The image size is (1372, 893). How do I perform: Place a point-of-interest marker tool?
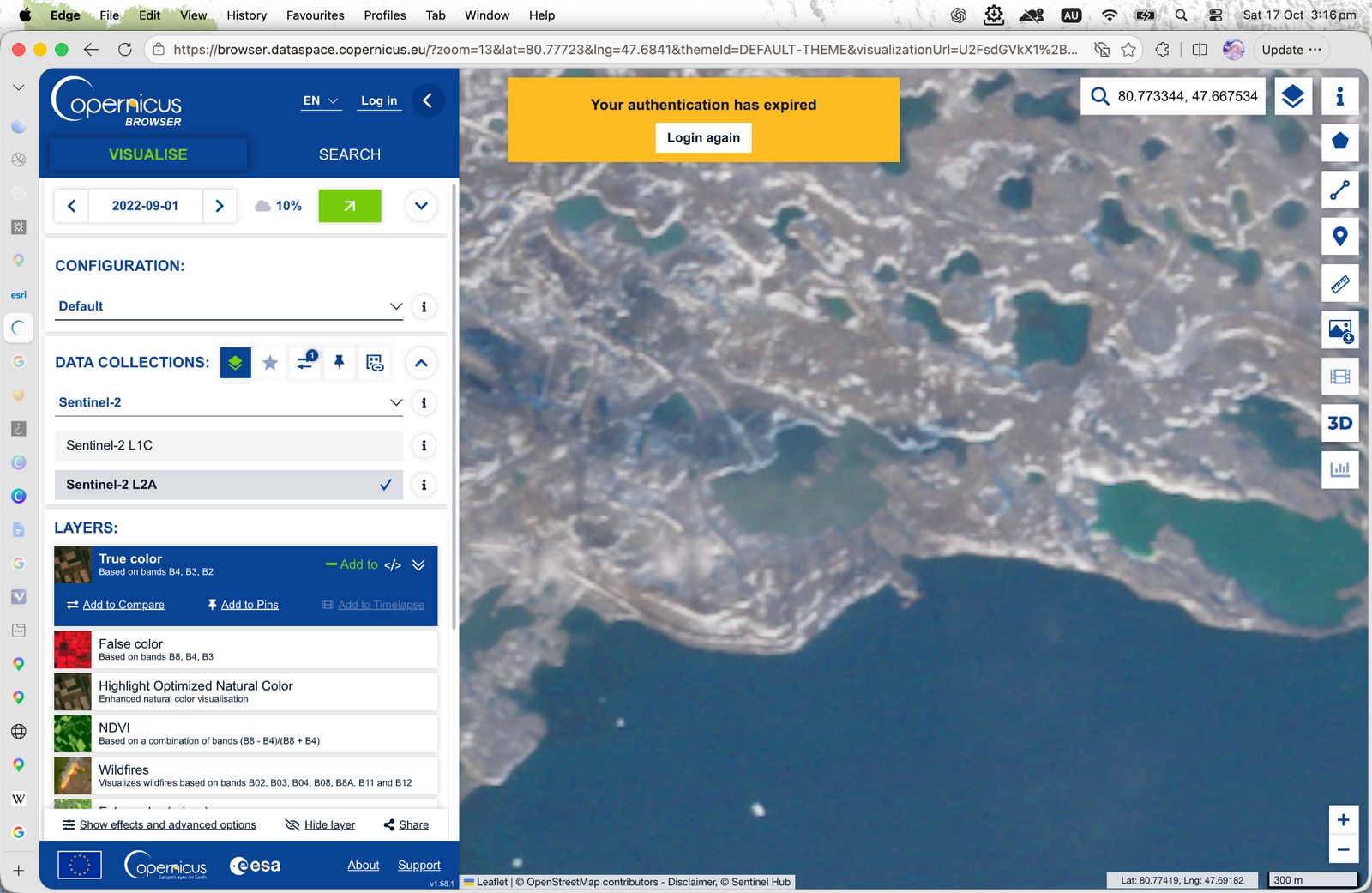1339,237
